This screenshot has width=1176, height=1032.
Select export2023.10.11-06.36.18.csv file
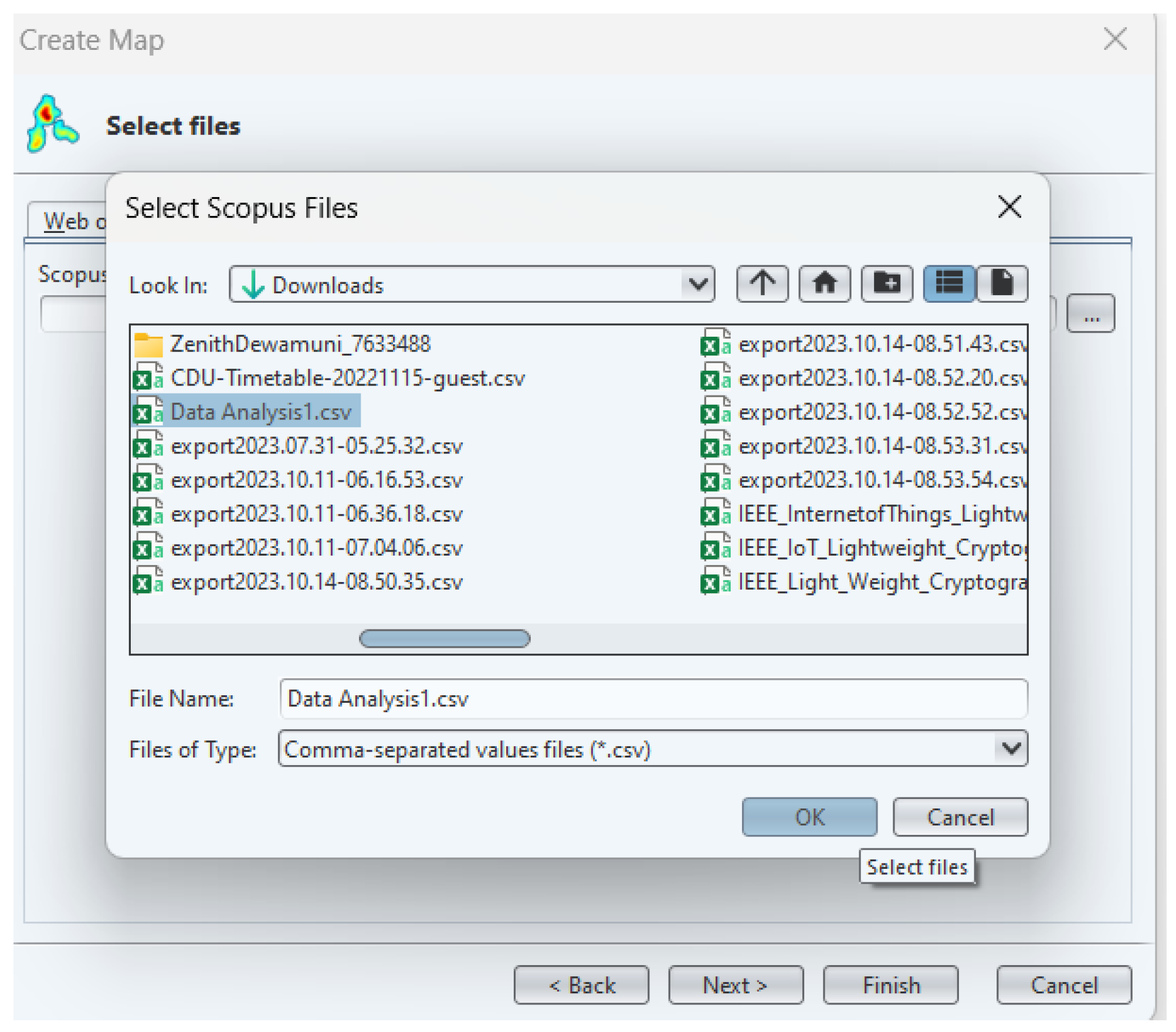click(316, 515)
